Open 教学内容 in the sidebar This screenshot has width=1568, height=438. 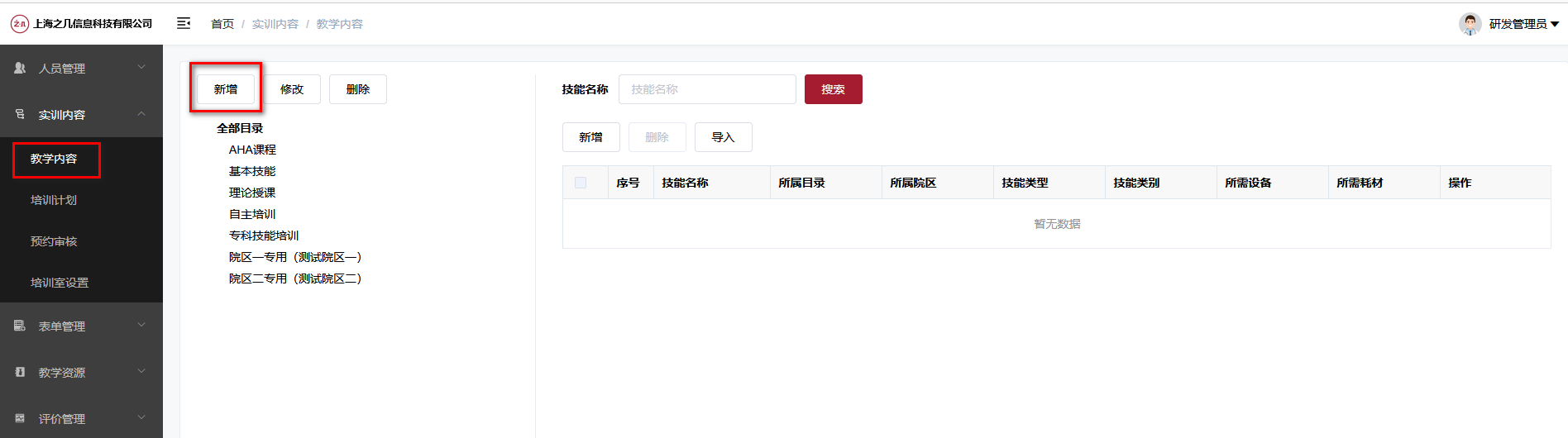click(54, 159)
